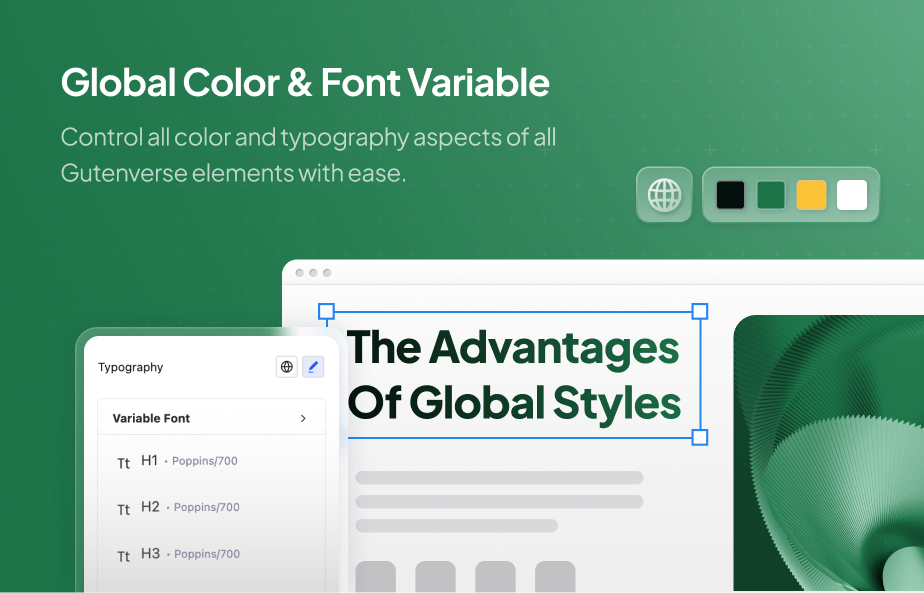Click the Tt icon next to H3
The height and width of the screenshot is (593, 924).
point(123,556)
